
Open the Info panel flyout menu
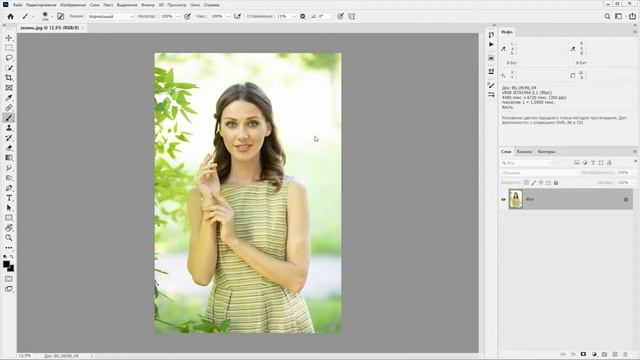pyautogui.click(x=635, y=32)
